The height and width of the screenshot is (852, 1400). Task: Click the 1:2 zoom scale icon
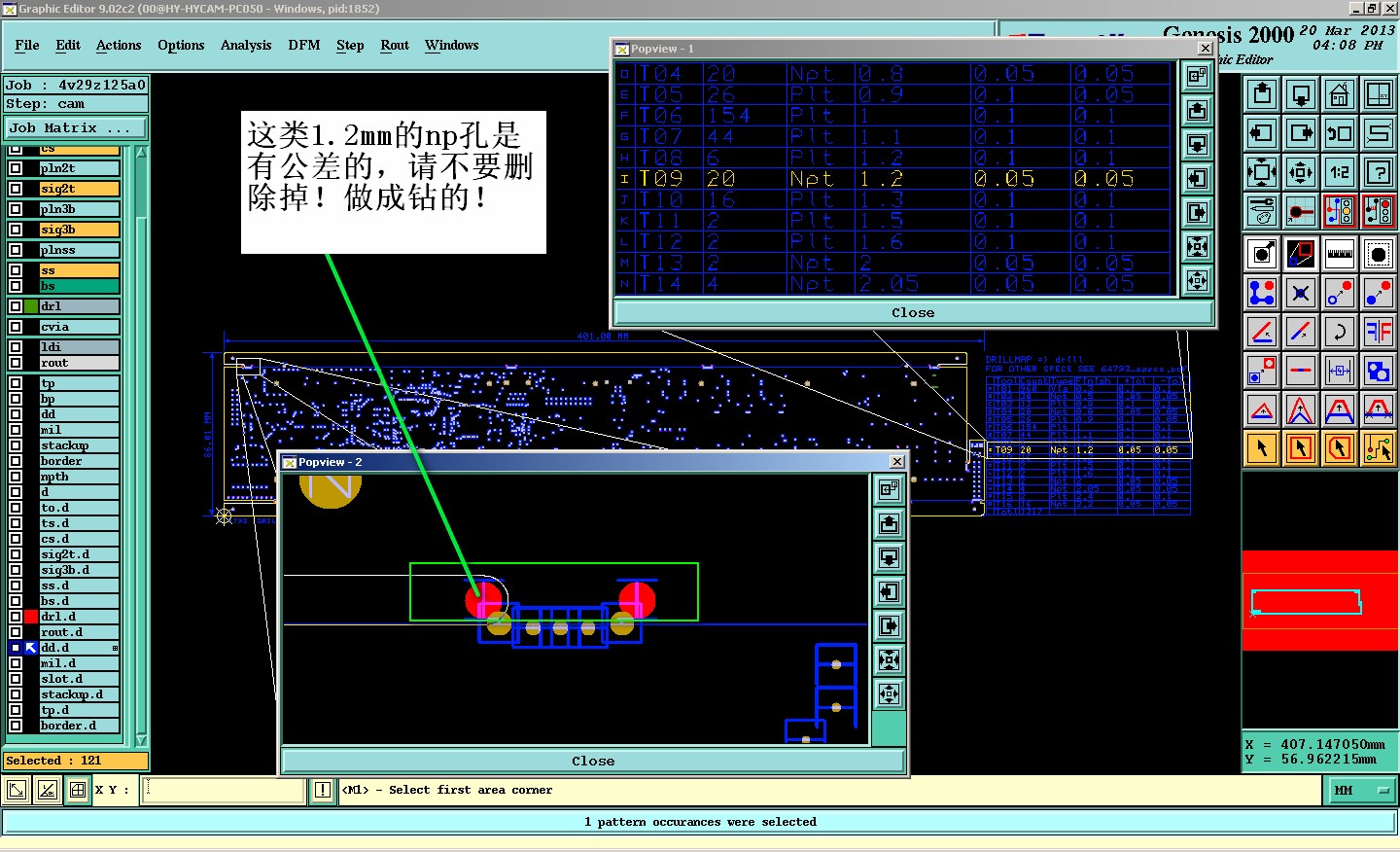[1340, 172]
